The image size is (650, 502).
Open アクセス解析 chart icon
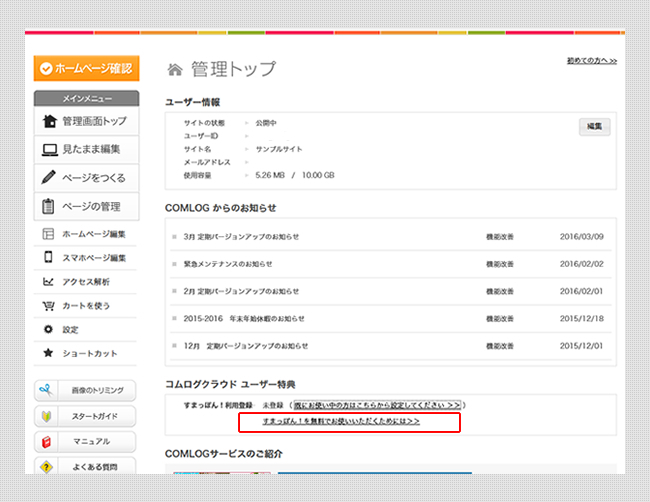tap(48, 282)
